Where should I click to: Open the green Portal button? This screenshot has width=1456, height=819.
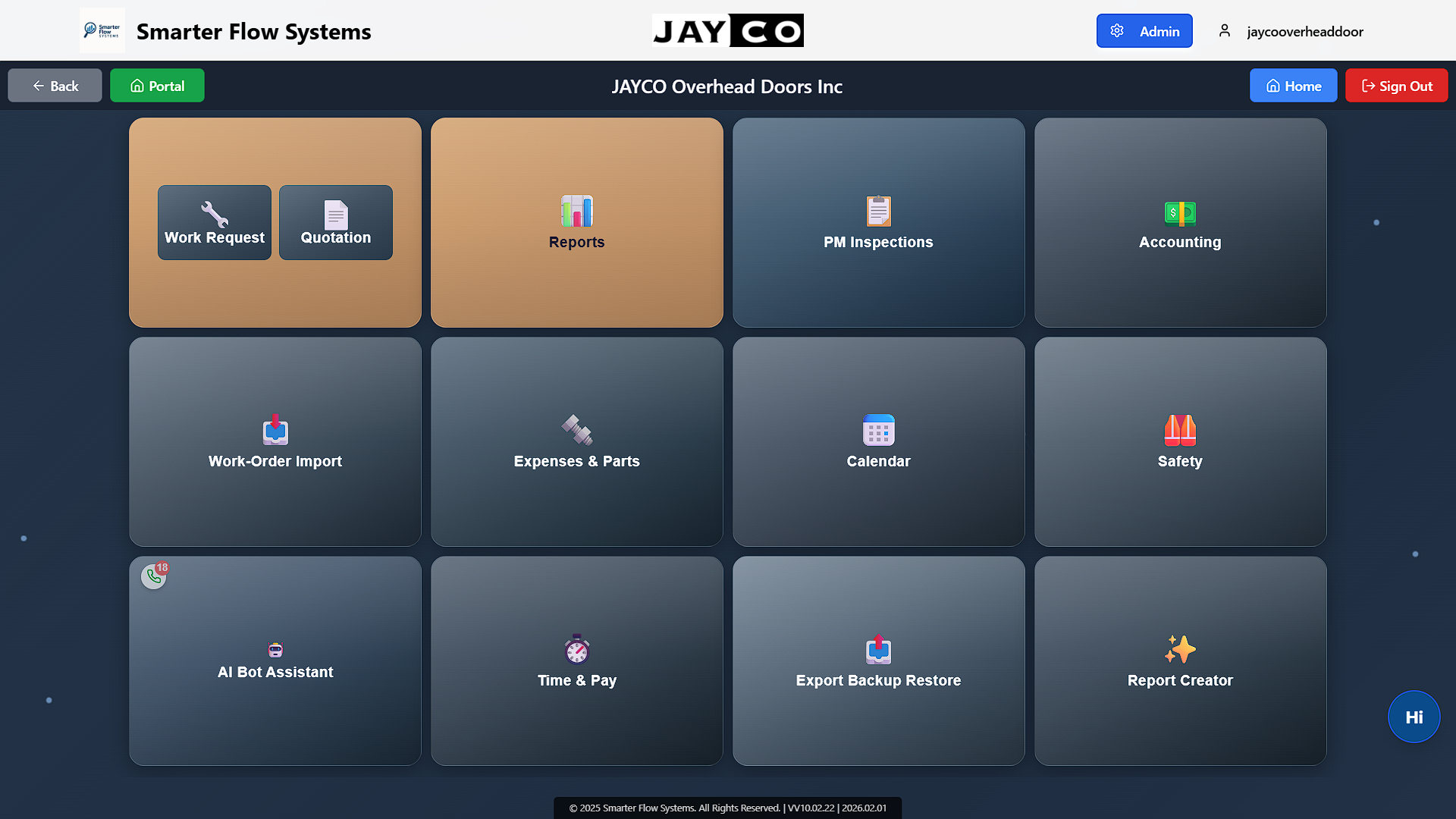157,86
